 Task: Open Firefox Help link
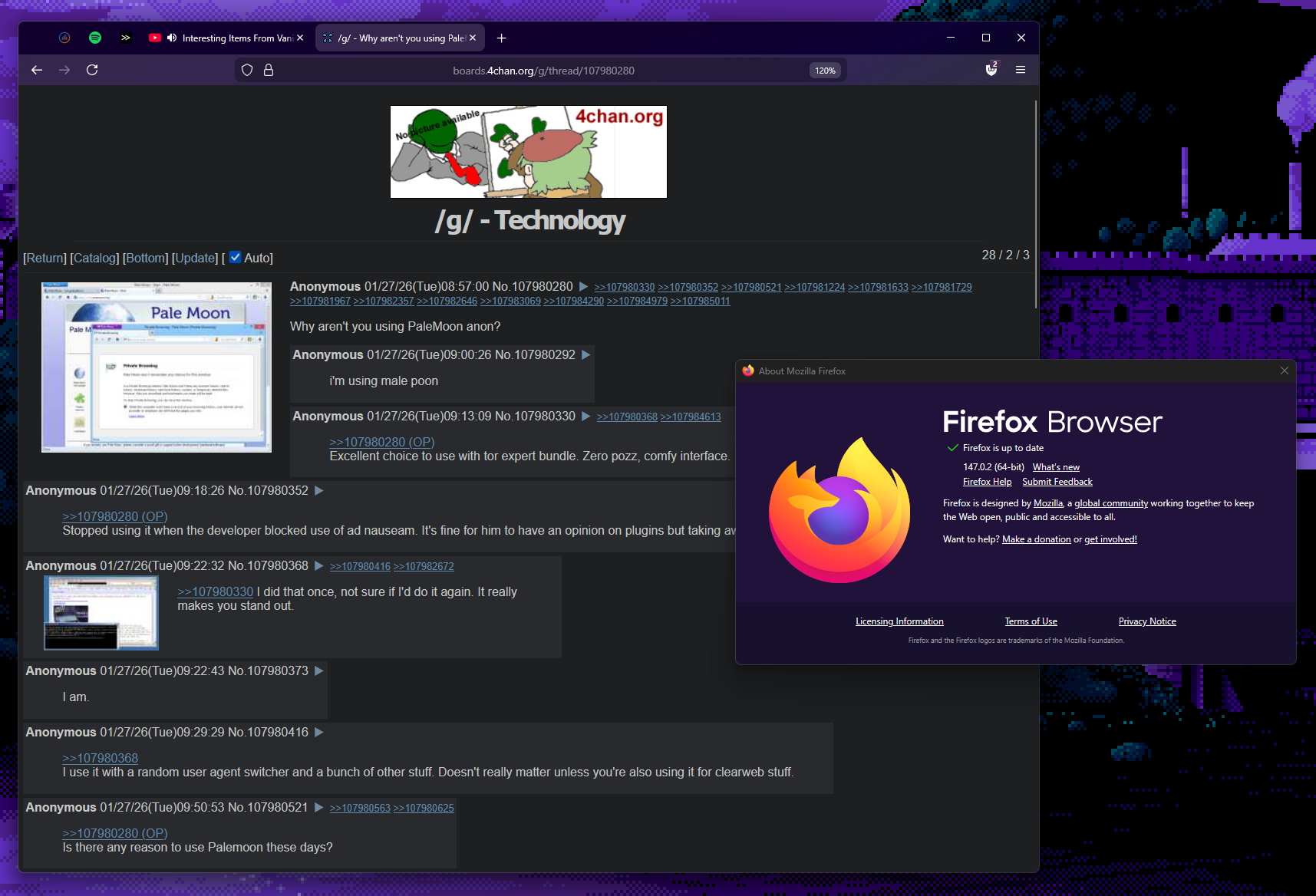pos(988,482)
